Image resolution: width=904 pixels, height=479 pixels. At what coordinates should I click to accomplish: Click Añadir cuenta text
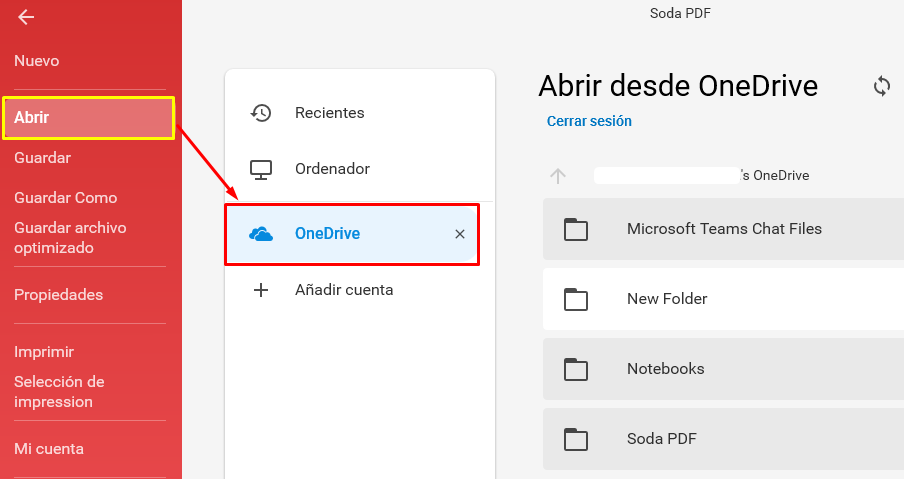[x=344, y=290]
